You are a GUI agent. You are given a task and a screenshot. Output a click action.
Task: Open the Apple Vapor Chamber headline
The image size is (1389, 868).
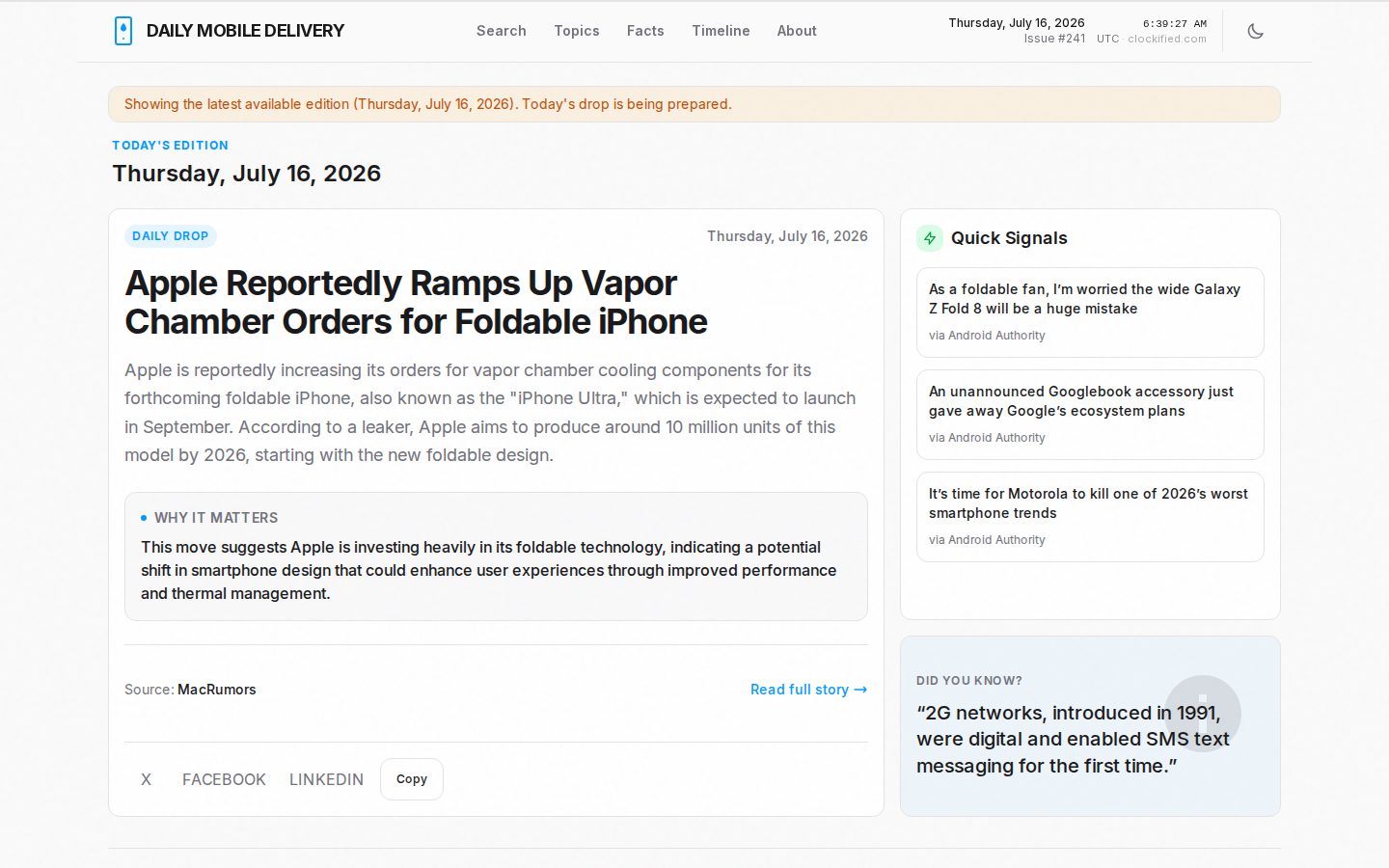coord(416,302)
